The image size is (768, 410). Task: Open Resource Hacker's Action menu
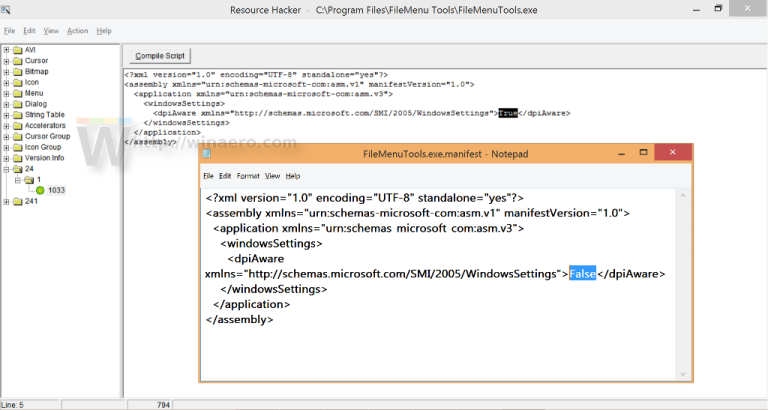pyautogui.click(x=77, y=31)
